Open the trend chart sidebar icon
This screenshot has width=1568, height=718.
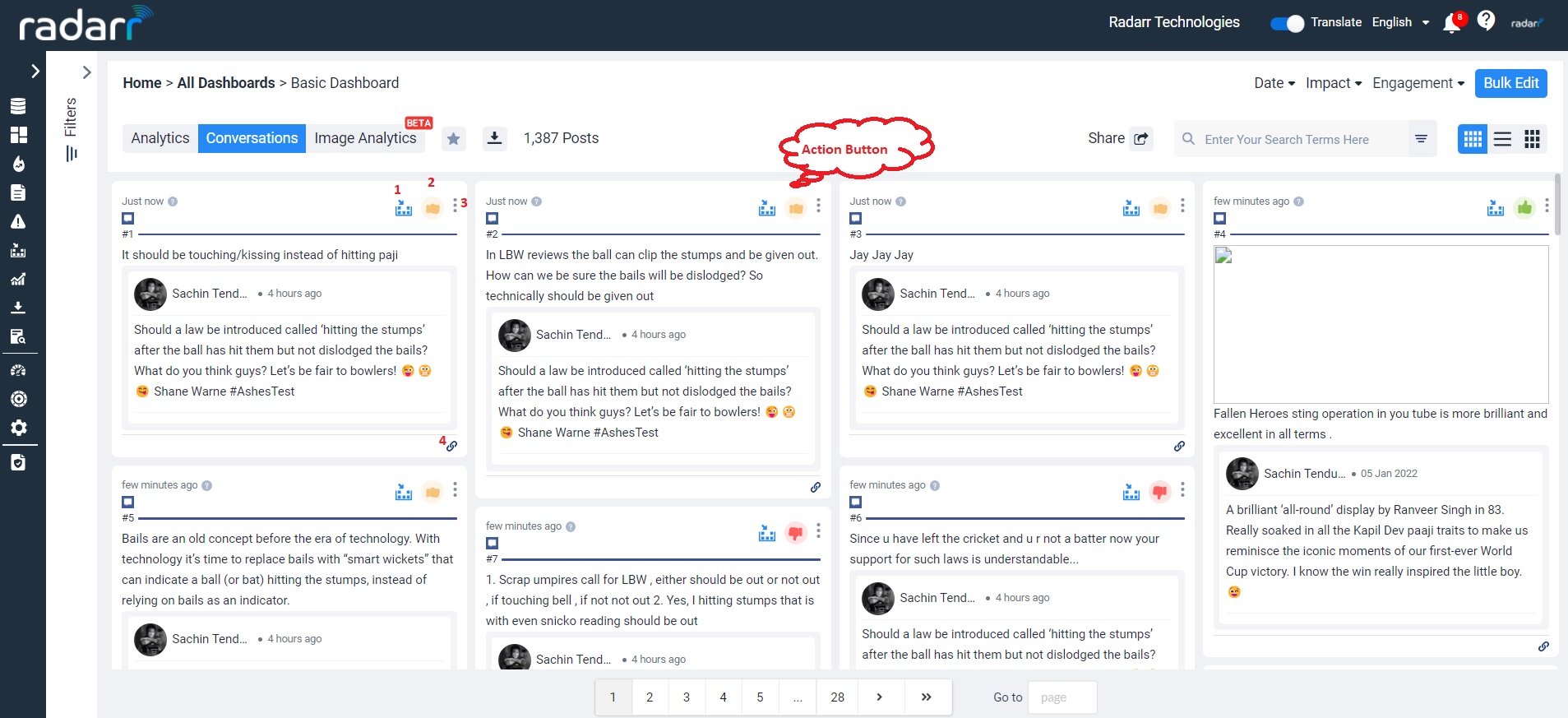tap(18, 279)
